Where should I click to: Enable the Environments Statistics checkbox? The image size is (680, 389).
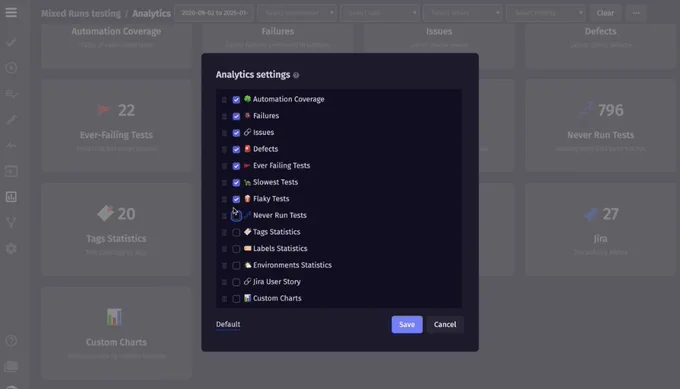pos(236,265)
